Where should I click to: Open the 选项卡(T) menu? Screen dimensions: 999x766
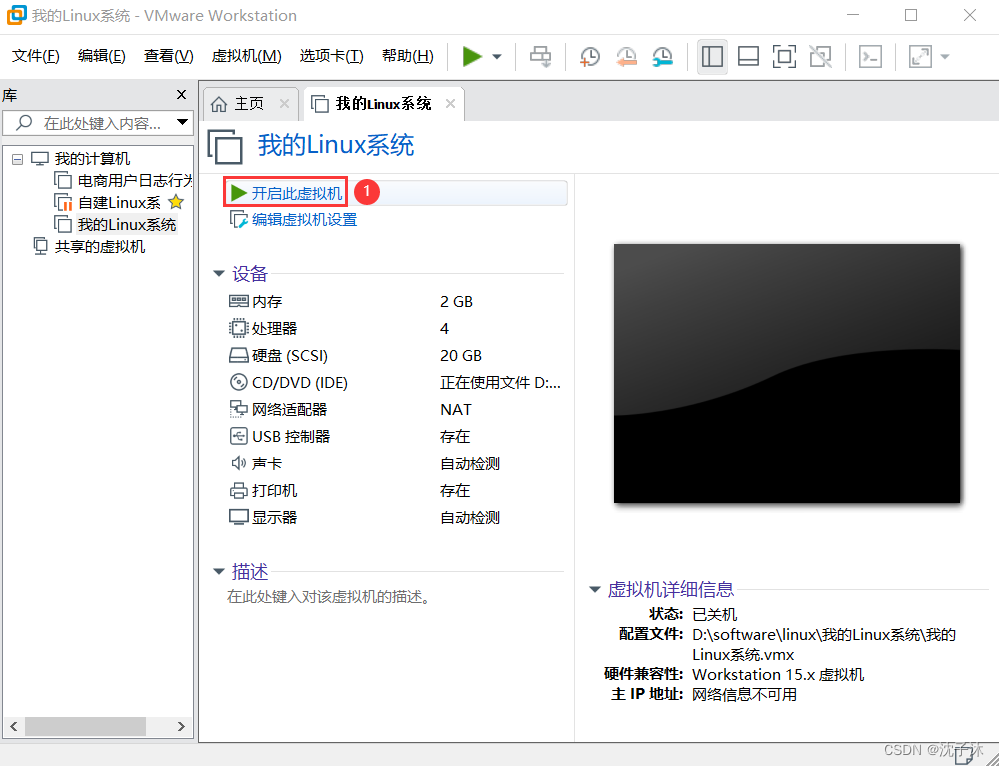[x=331, y=56]
